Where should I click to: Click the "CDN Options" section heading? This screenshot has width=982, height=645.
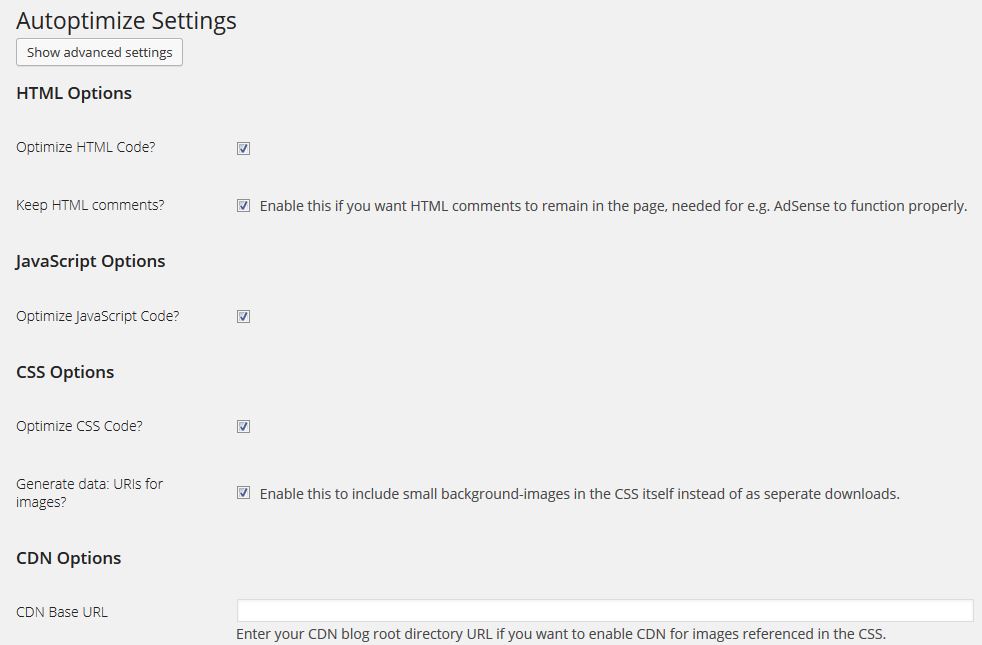67,557
